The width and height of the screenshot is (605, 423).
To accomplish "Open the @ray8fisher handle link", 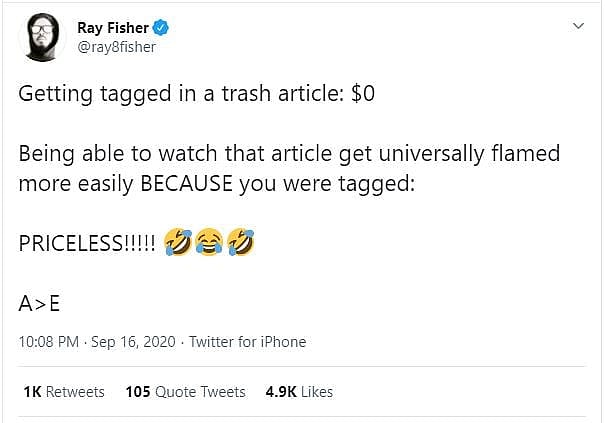I will coord(116,46).
